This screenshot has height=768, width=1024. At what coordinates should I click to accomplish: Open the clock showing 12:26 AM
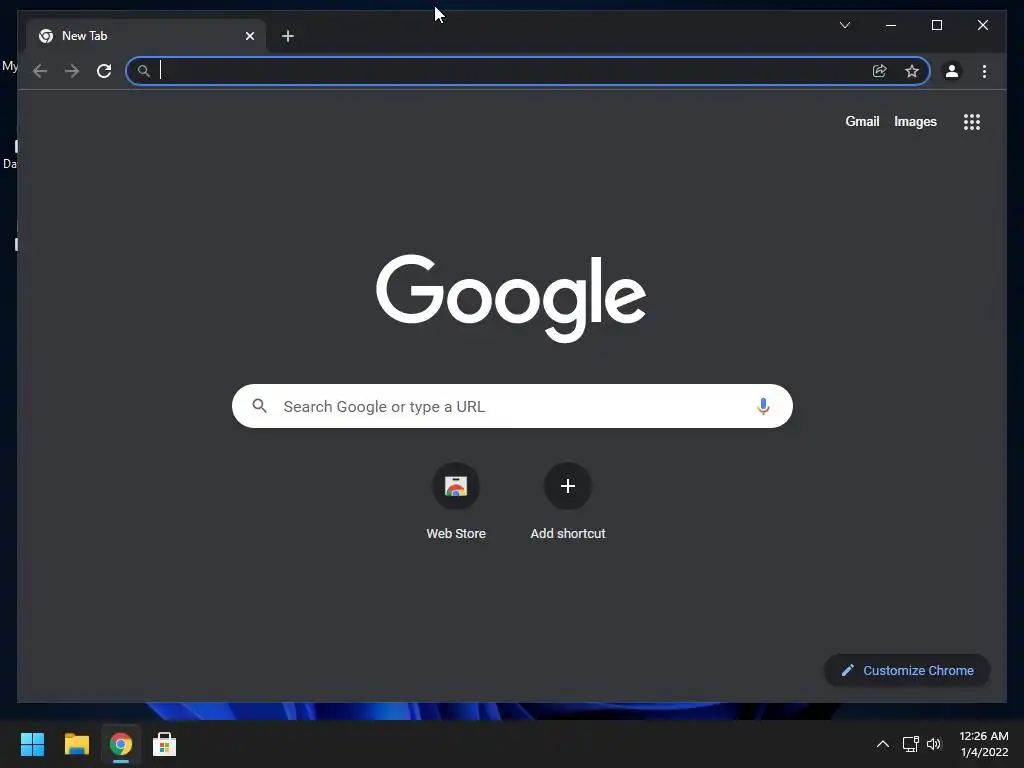click(984, 744)
